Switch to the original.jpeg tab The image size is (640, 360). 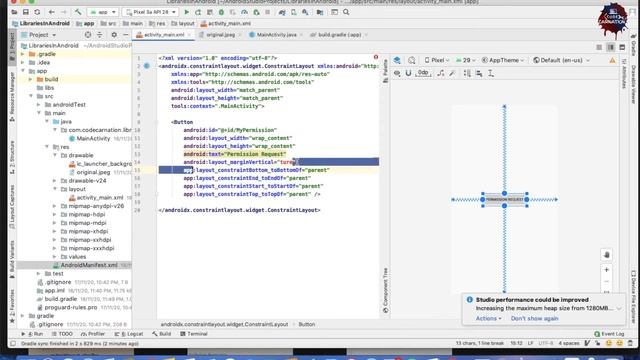pyautogui.click(x=220, y=35)
